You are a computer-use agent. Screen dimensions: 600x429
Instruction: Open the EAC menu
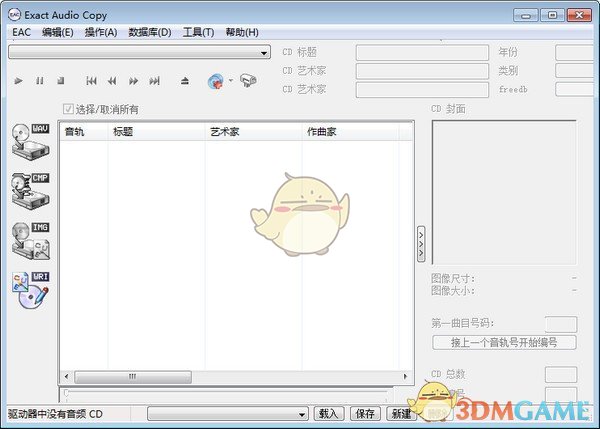(x=21, y=32)
